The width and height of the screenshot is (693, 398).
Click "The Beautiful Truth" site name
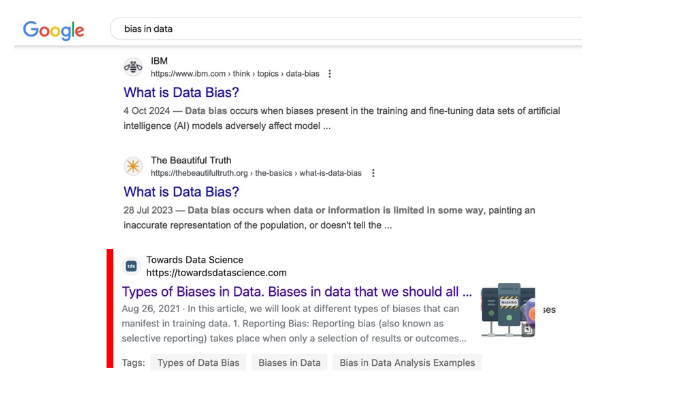tap(191, 160)
